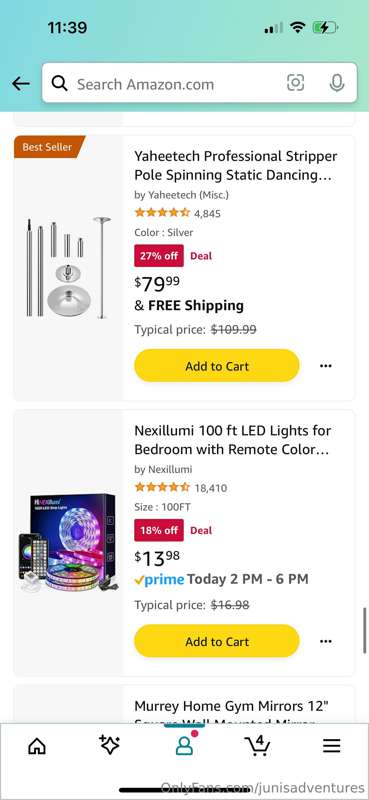Open Nexillumi 100 ft LED Lights title
This screenshot has height=800, width=369.
[x=233, y=440]
